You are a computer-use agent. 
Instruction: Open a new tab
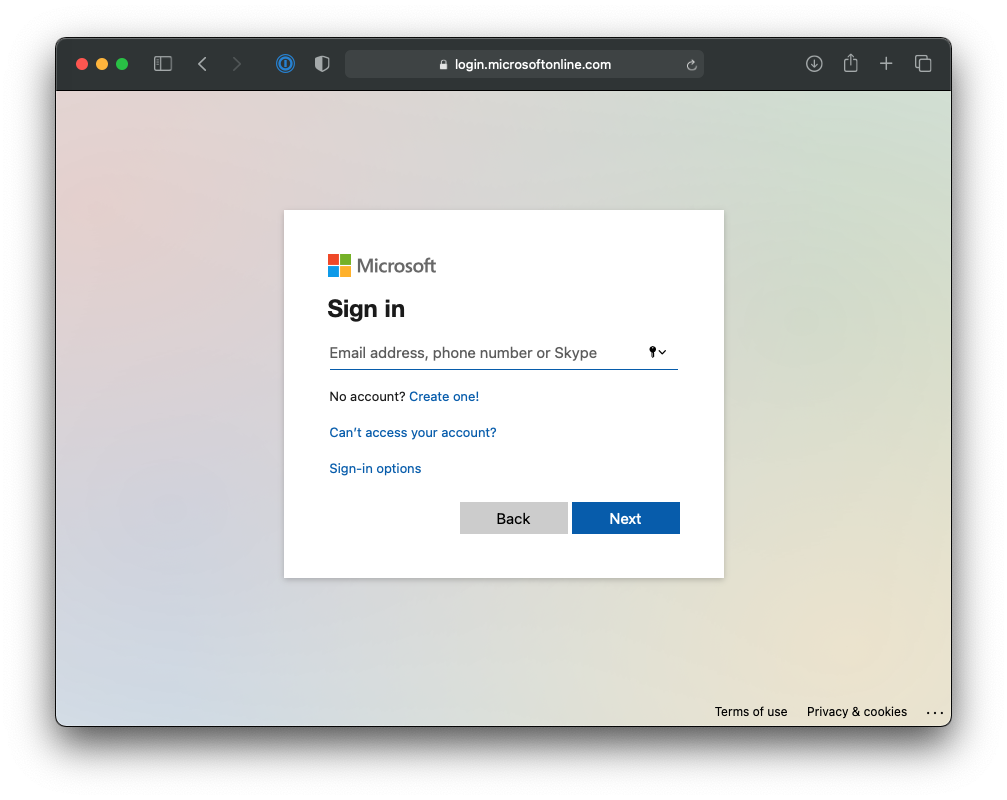tap(886, 64)
